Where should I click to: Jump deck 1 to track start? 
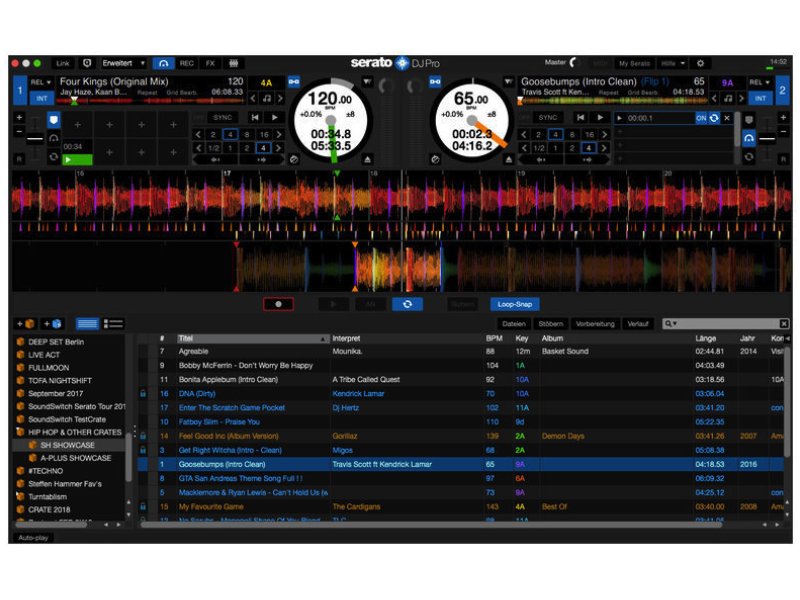(x=255, y=117)
